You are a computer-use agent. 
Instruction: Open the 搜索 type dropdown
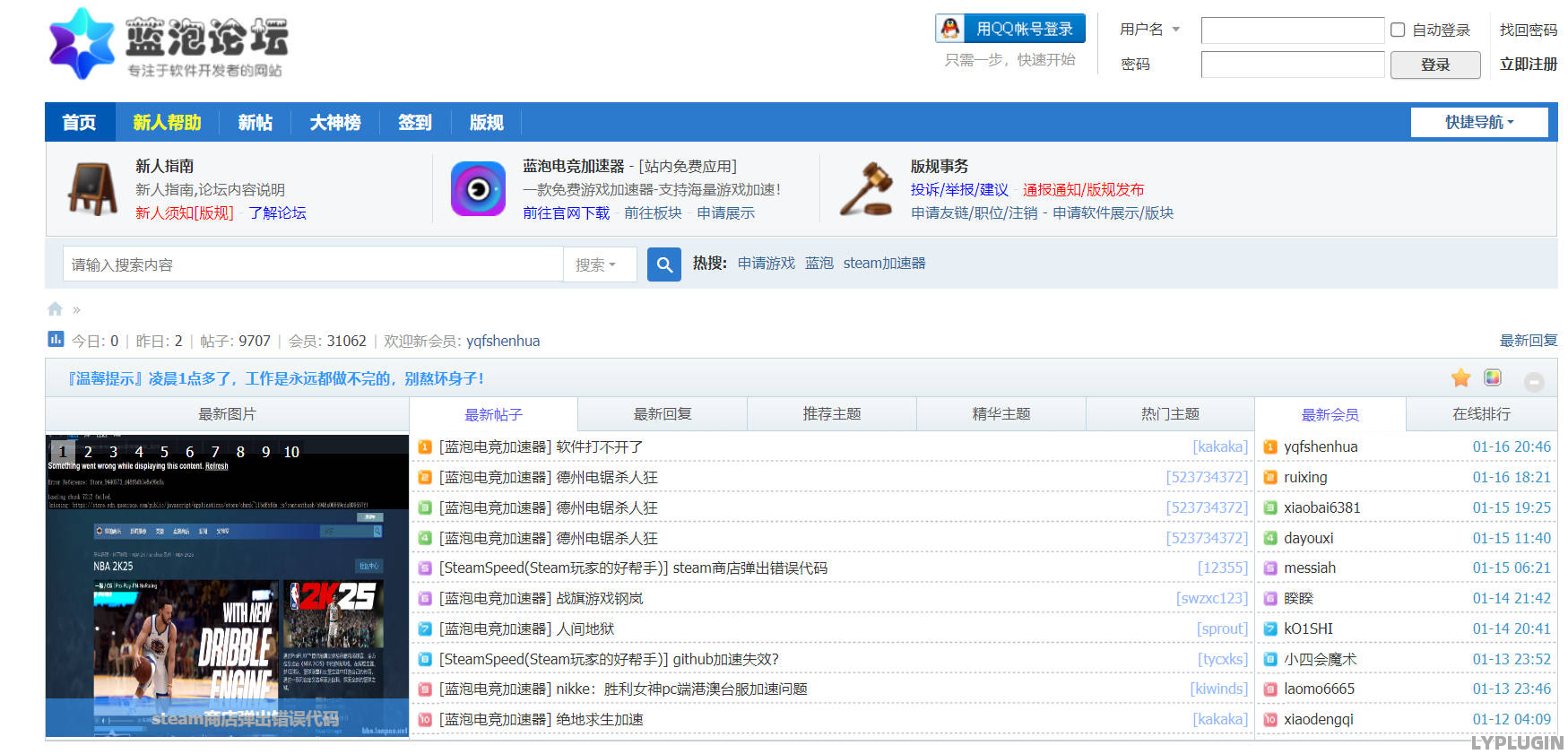pyautogui.click(x=599, y=264)
